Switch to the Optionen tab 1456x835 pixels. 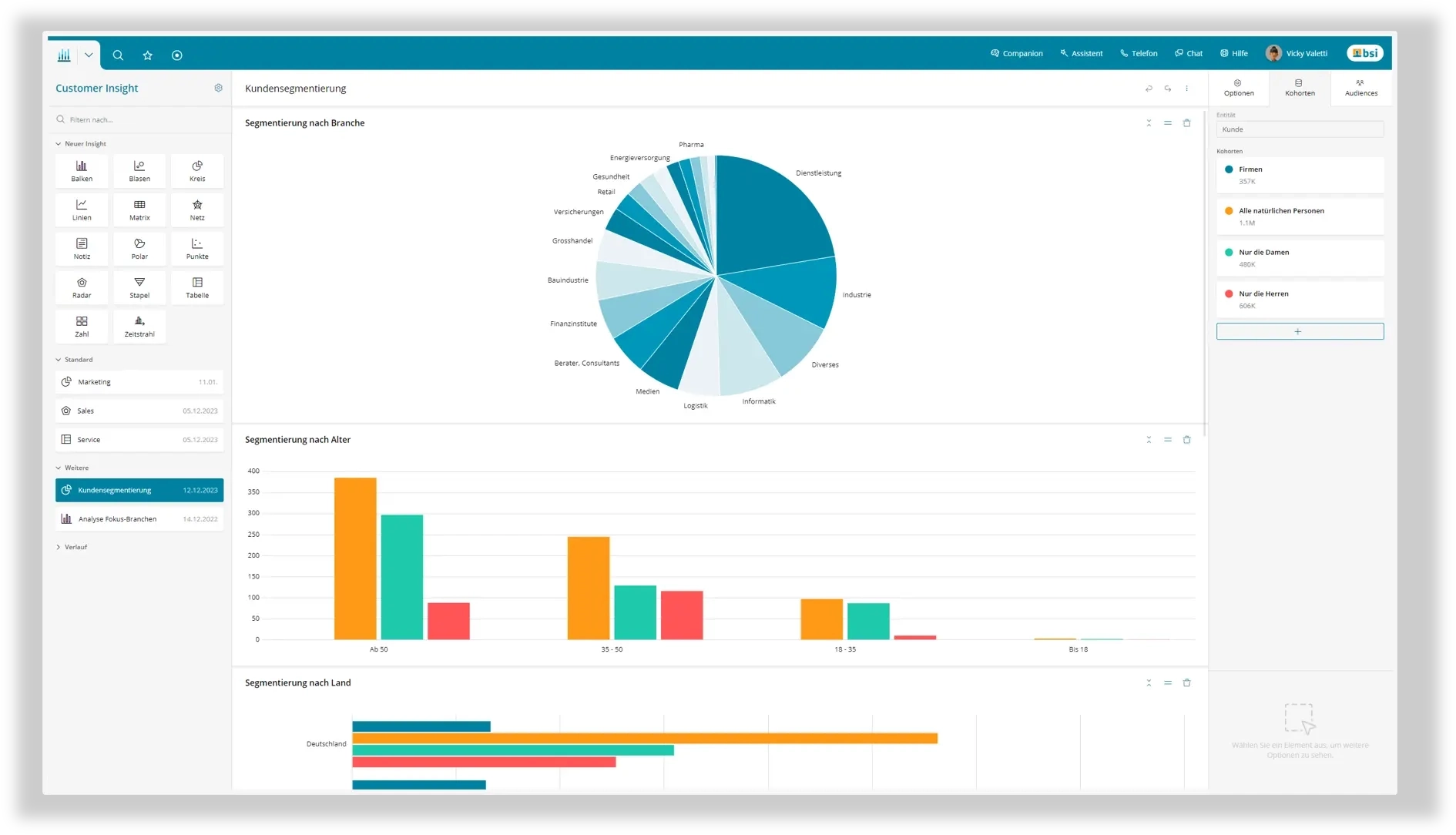point(1239,88)
